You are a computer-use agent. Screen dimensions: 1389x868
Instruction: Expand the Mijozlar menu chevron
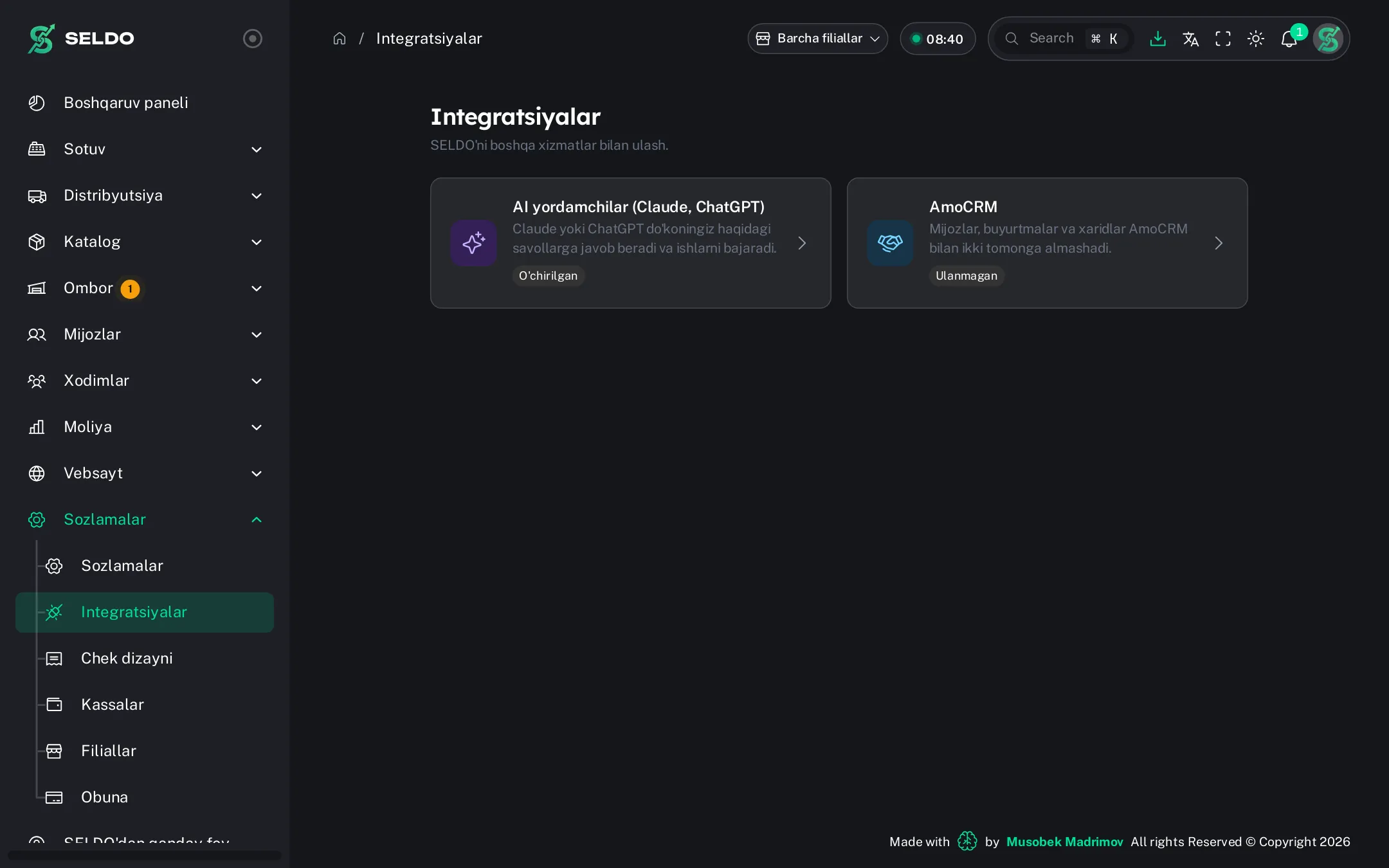[x=257, y=334]
